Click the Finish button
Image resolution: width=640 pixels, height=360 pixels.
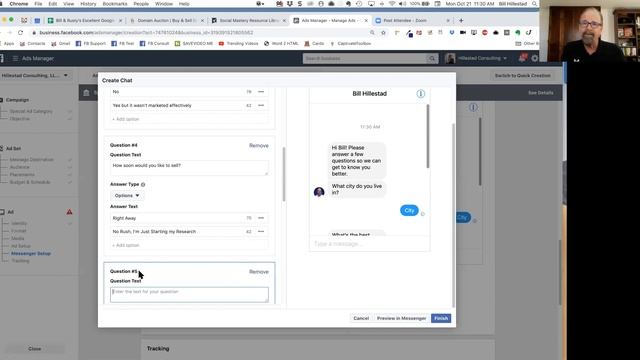pyautogui.click(x=441, y=318)
